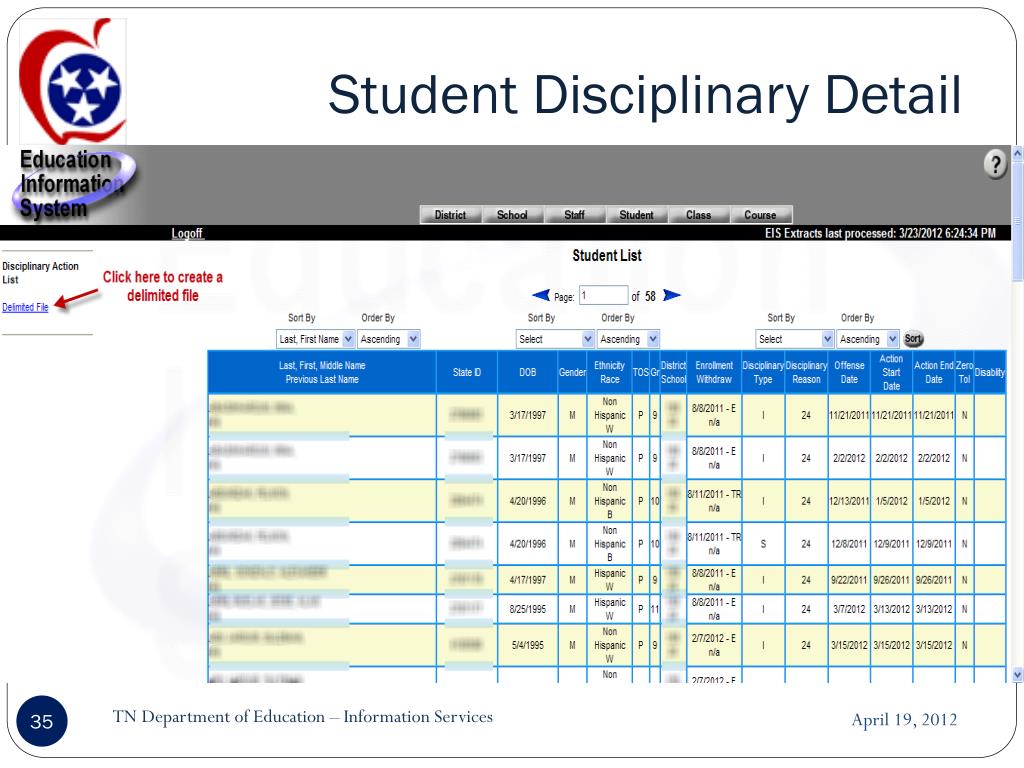
Task: Click offense date 12/13/2011
Action: [849, 502]
